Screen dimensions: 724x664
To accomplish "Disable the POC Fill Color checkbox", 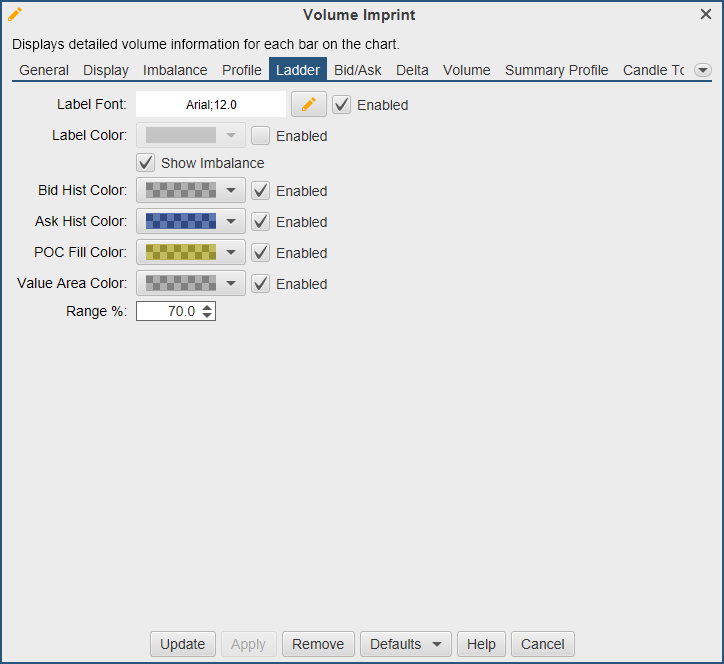I will [260, 252].
